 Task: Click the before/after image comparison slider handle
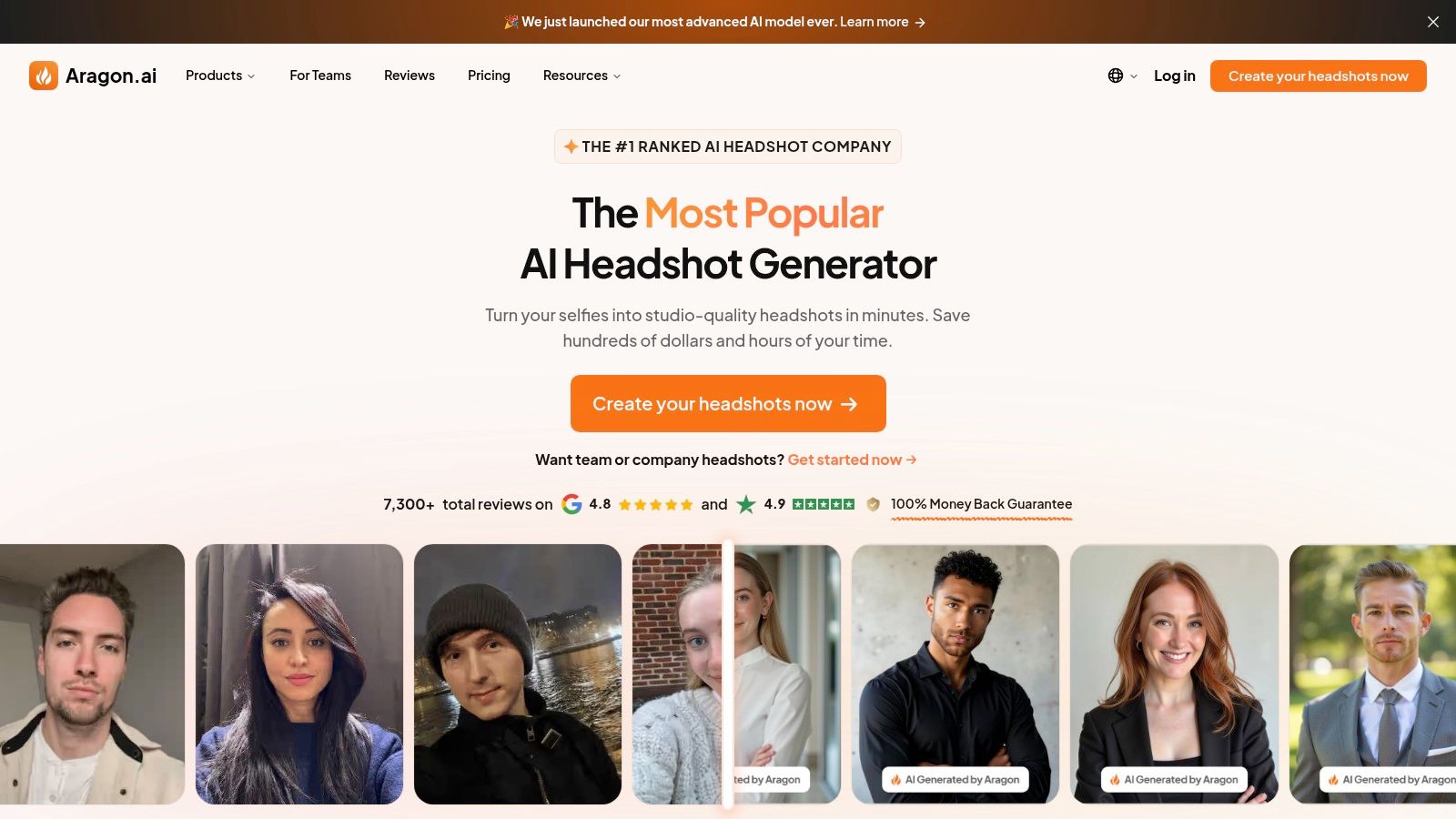click(728, 673)
